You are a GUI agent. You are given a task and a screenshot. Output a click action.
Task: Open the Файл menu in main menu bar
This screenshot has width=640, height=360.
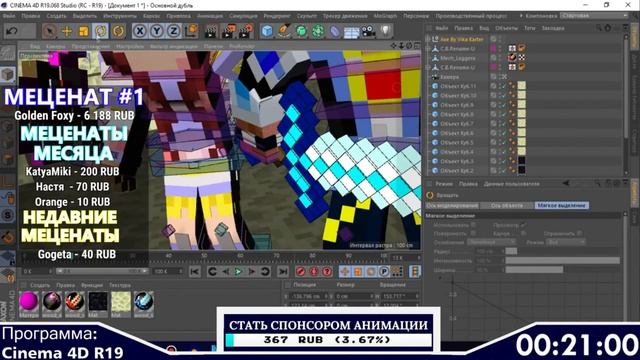pyautogui.click(x=9, y=16)
